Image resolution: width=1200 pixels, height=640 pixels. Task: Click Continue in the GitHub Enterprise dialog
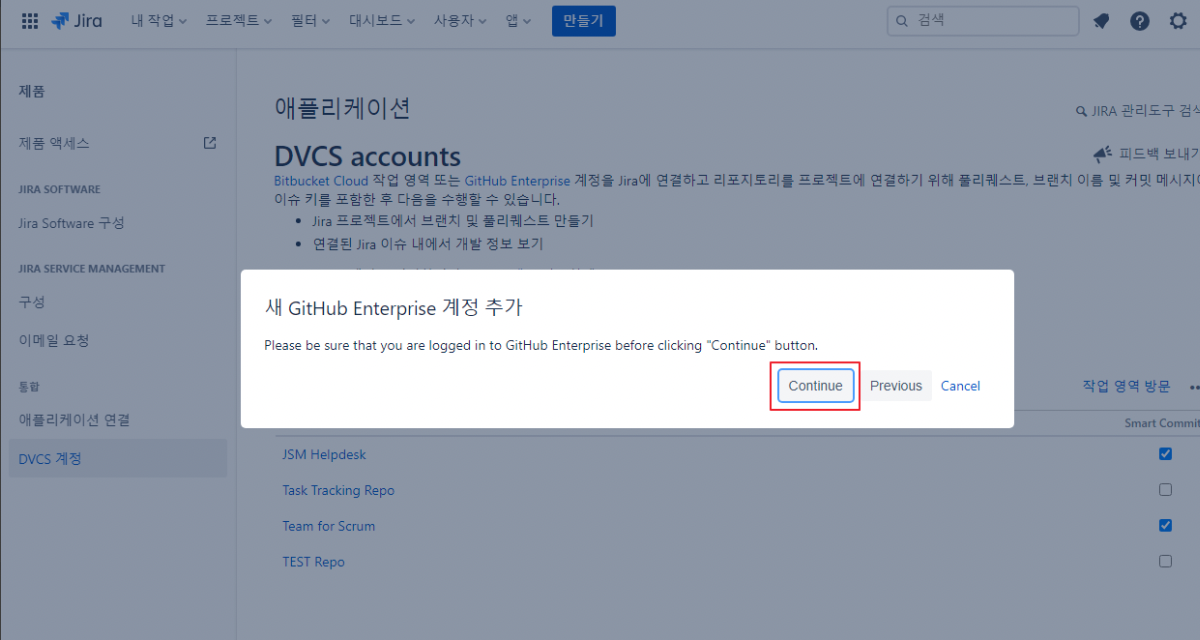tap(816, 386)
